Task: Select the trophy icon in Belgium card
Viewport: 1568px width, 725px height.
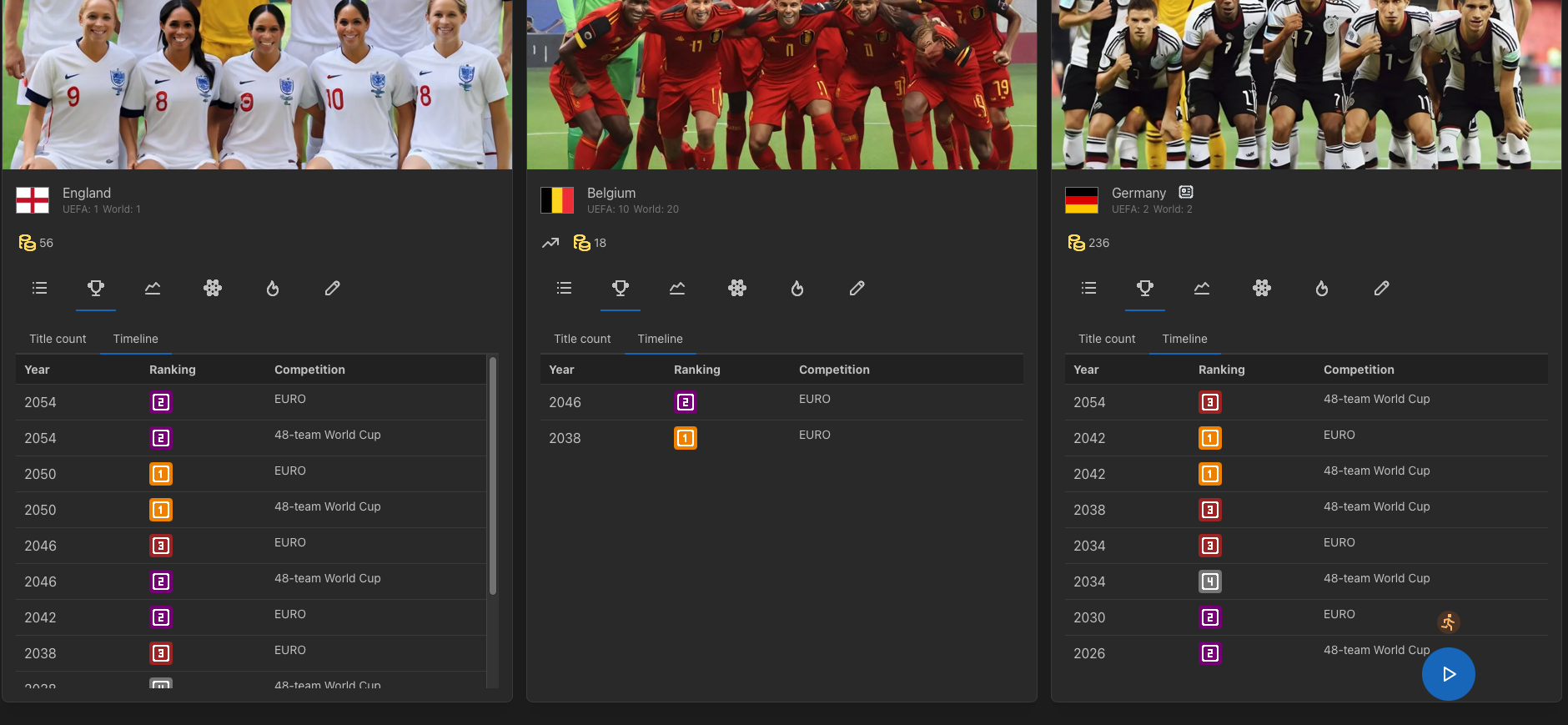Action: (x=621, y=288)
